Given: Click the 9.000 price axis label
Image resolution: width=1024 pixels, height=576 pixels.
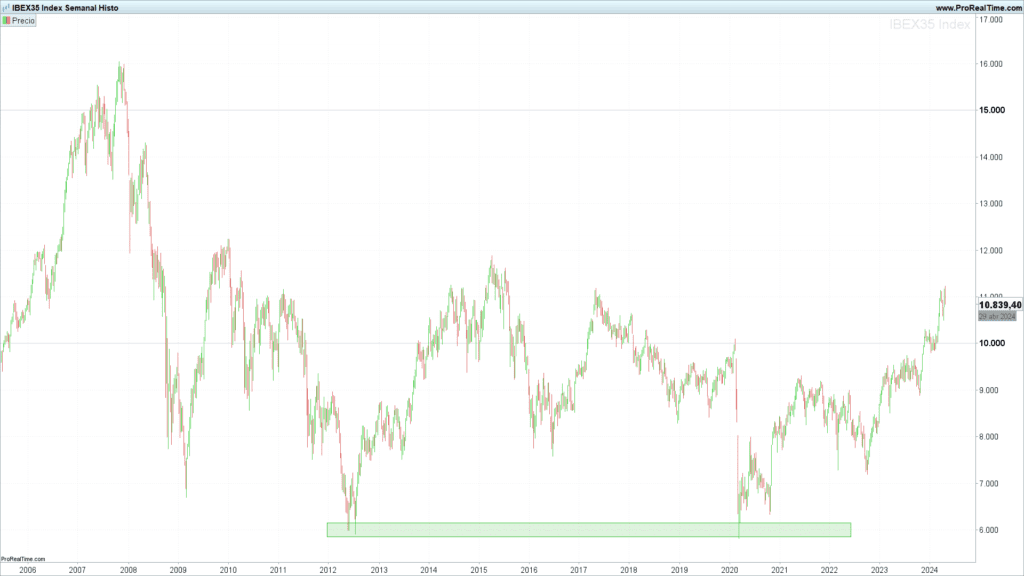Looking at the screenshot, I should [x=989, y=391].
